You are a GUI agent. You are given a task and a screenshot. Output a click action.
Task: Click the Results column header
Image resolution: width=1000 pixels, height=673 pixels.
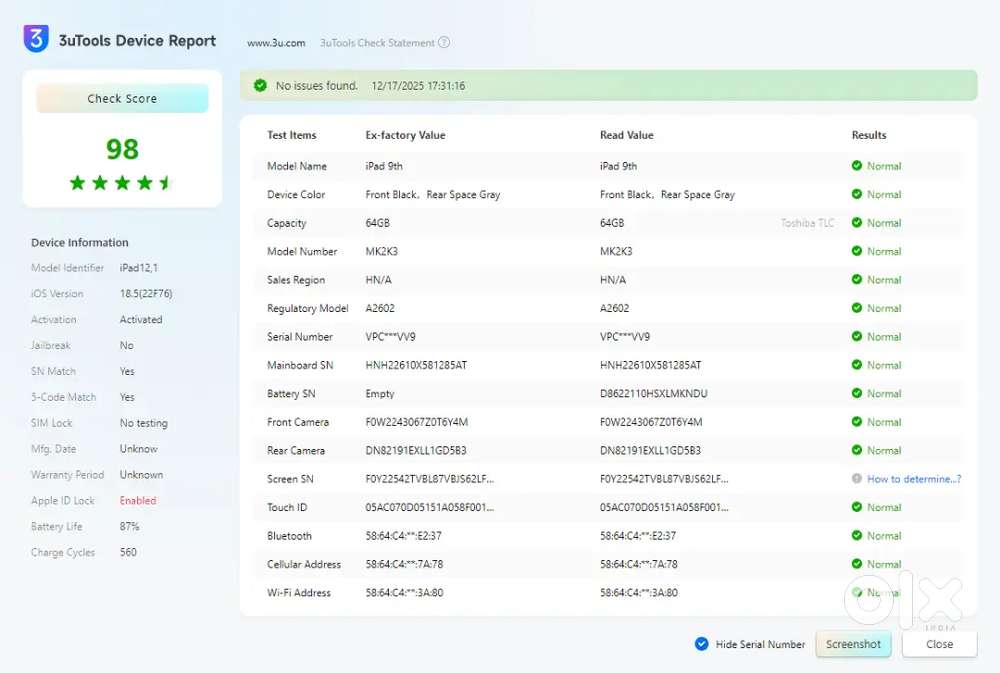(x=869, y=135)
